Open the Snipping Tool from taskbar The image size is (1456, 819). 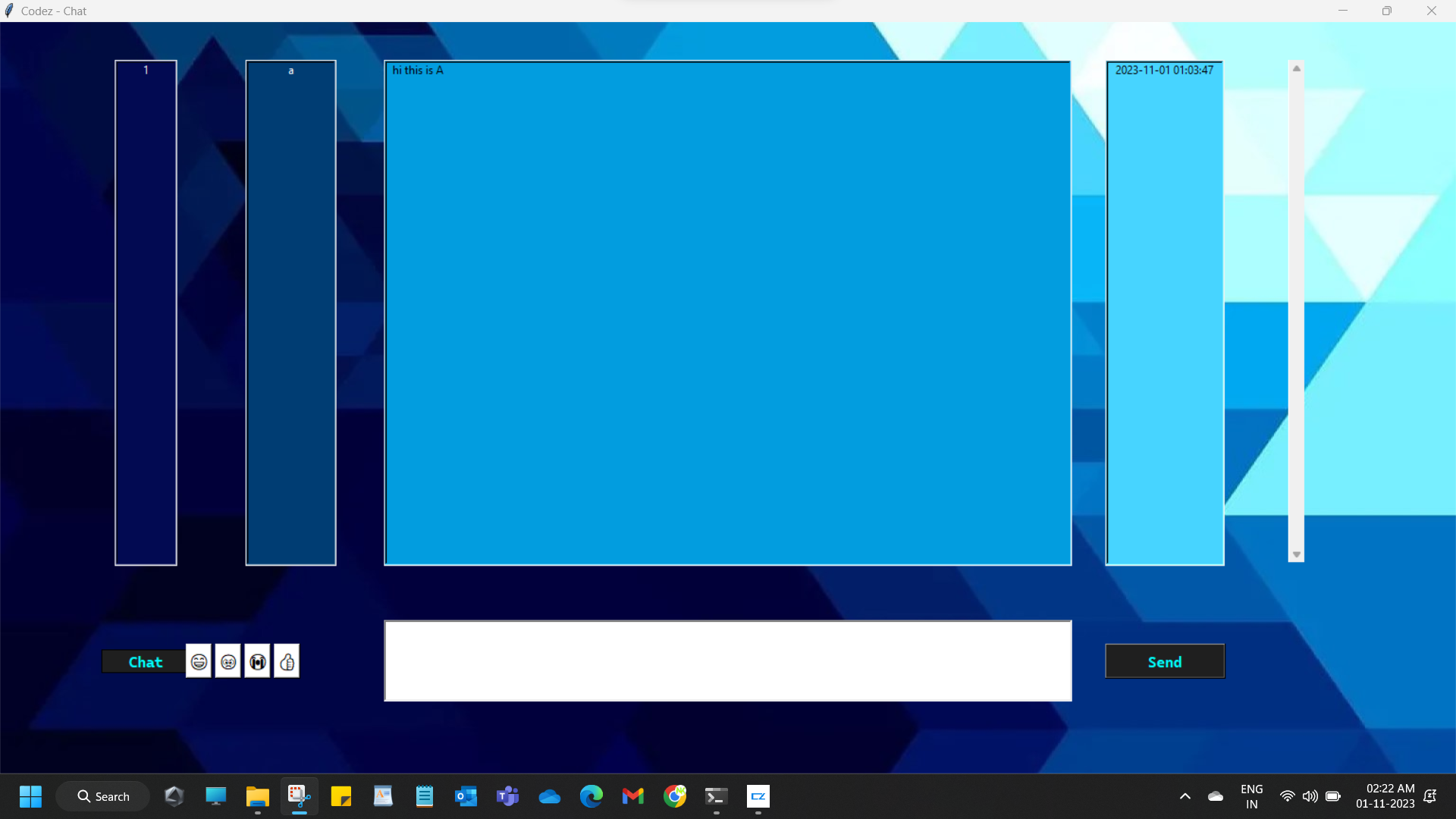[299, 796]
